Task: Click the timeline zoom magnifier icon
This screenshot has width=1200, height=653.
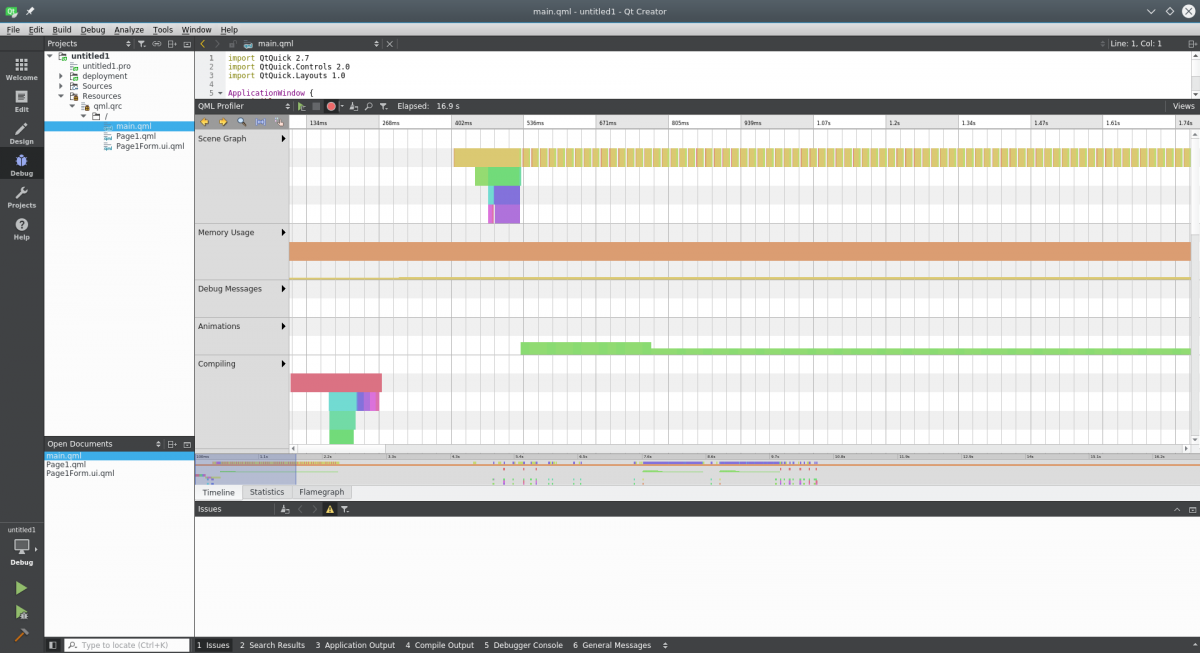Action: (241, 122)
